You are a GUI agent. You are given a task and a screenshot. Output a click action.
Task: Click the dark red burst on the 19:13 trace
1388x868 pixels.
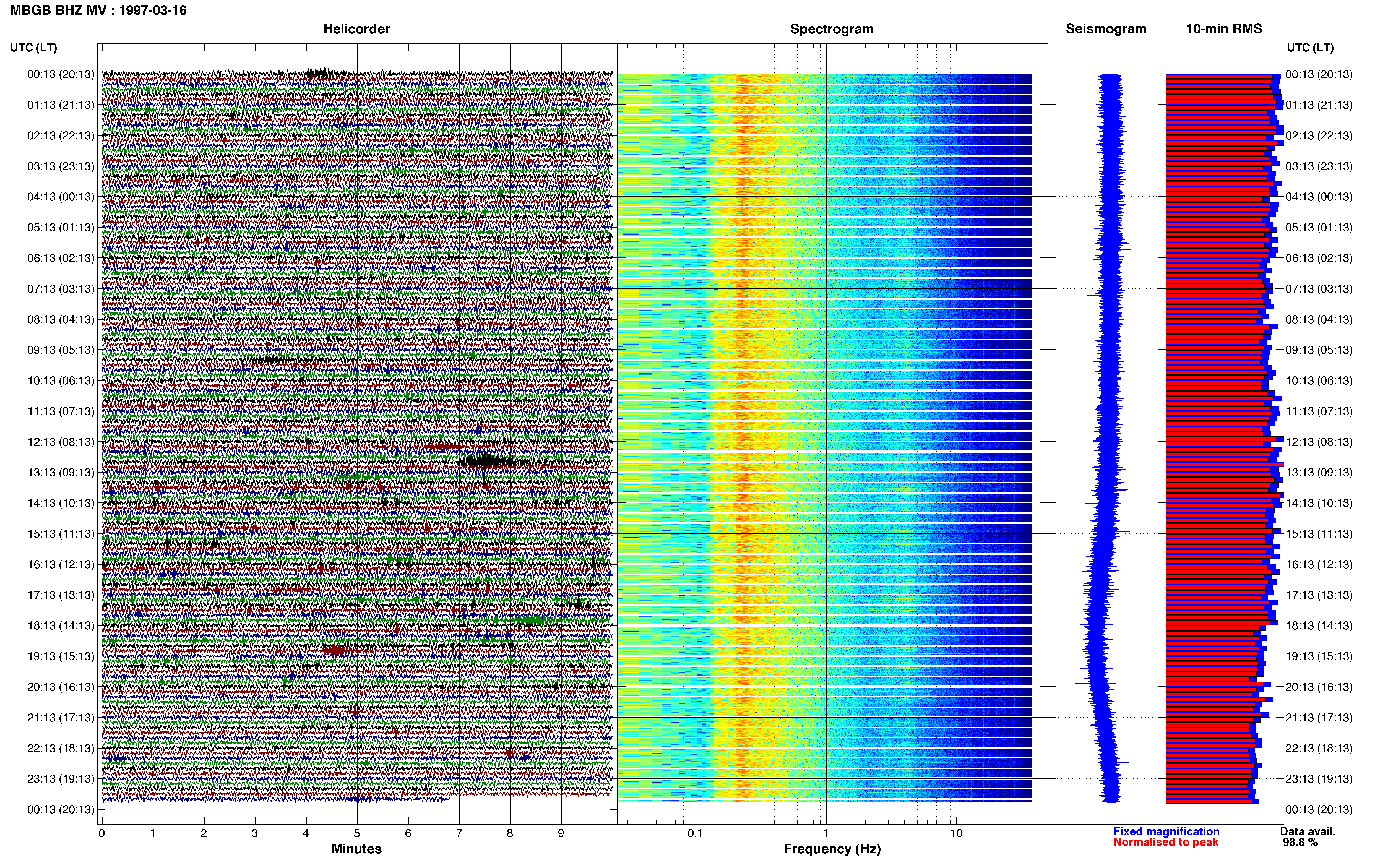(x=336, y=650)
